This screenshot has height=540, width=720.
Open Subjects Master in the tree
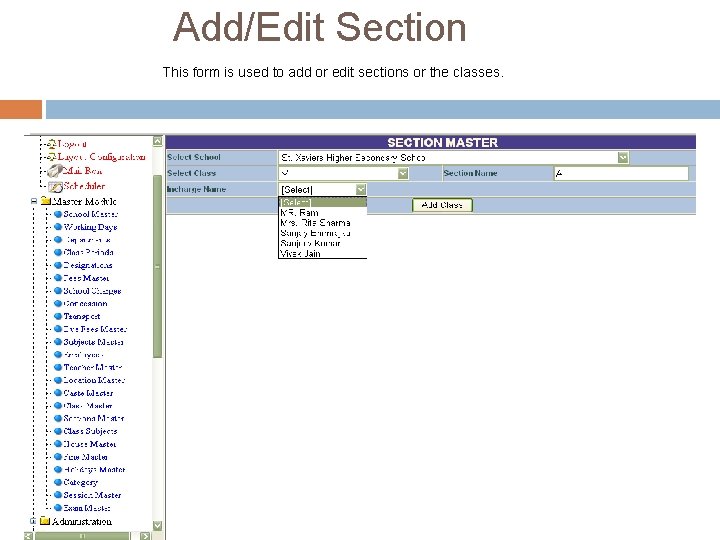(93, 342)
